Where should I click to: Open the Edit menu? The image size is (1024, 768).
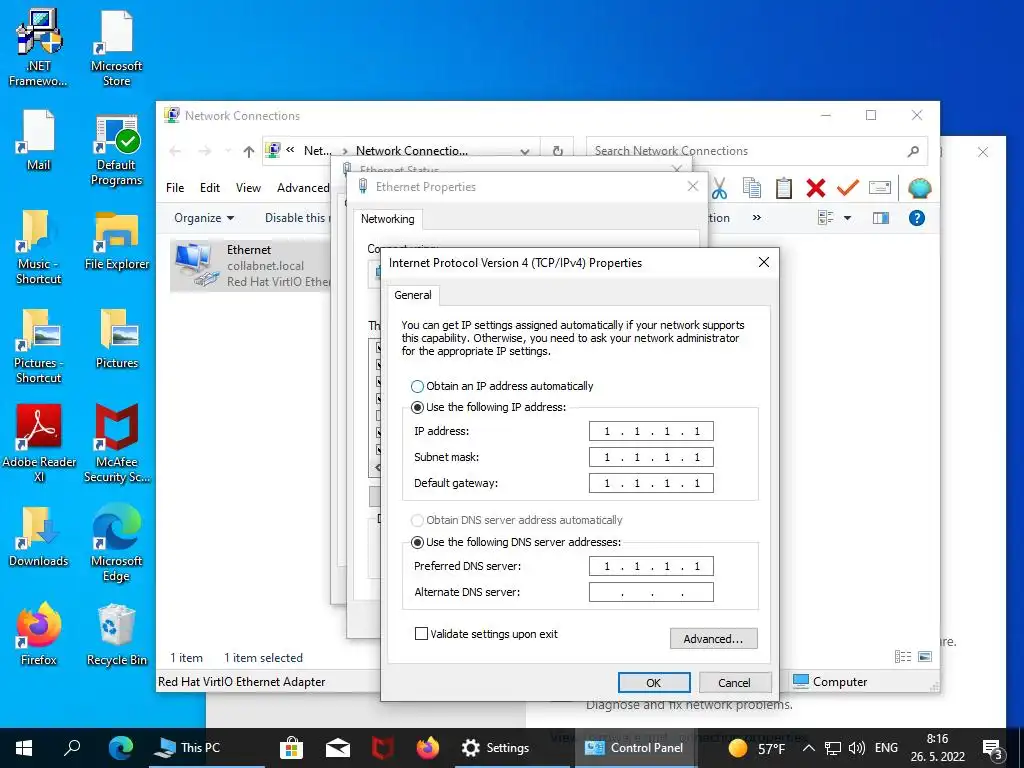coord(210,188)
